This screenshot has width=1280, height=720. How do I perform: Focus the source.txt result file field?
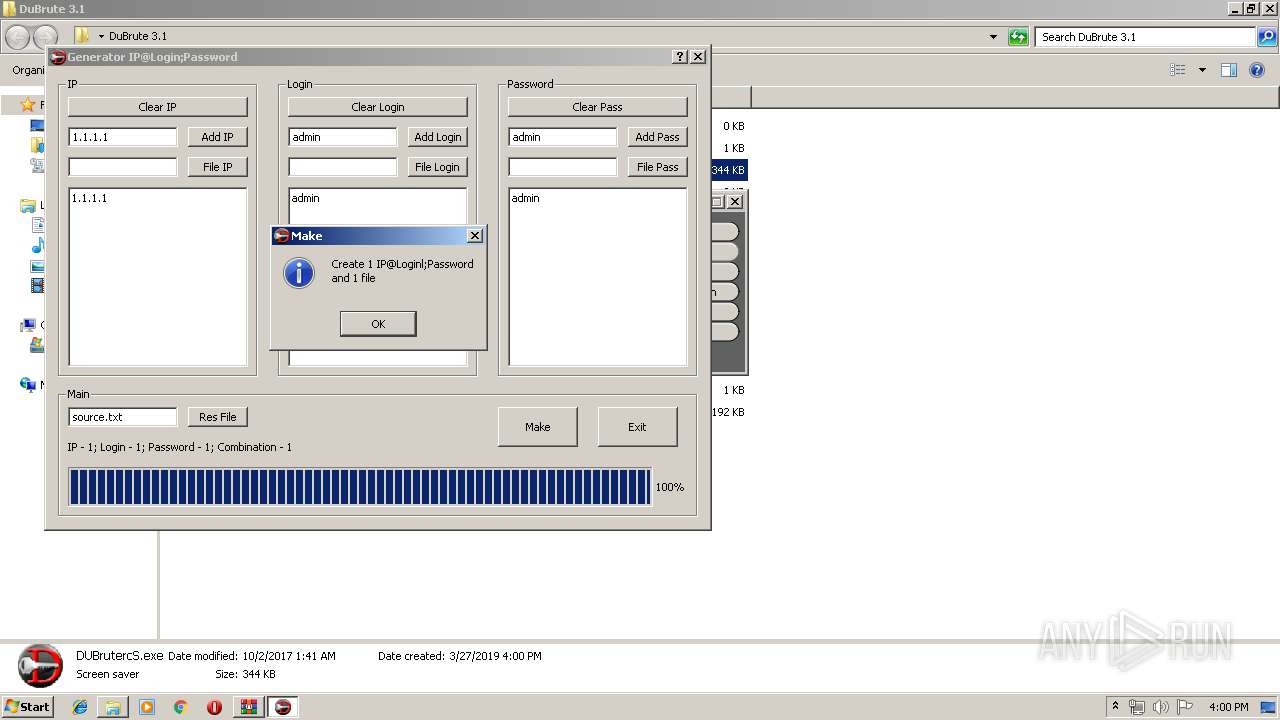123,417
